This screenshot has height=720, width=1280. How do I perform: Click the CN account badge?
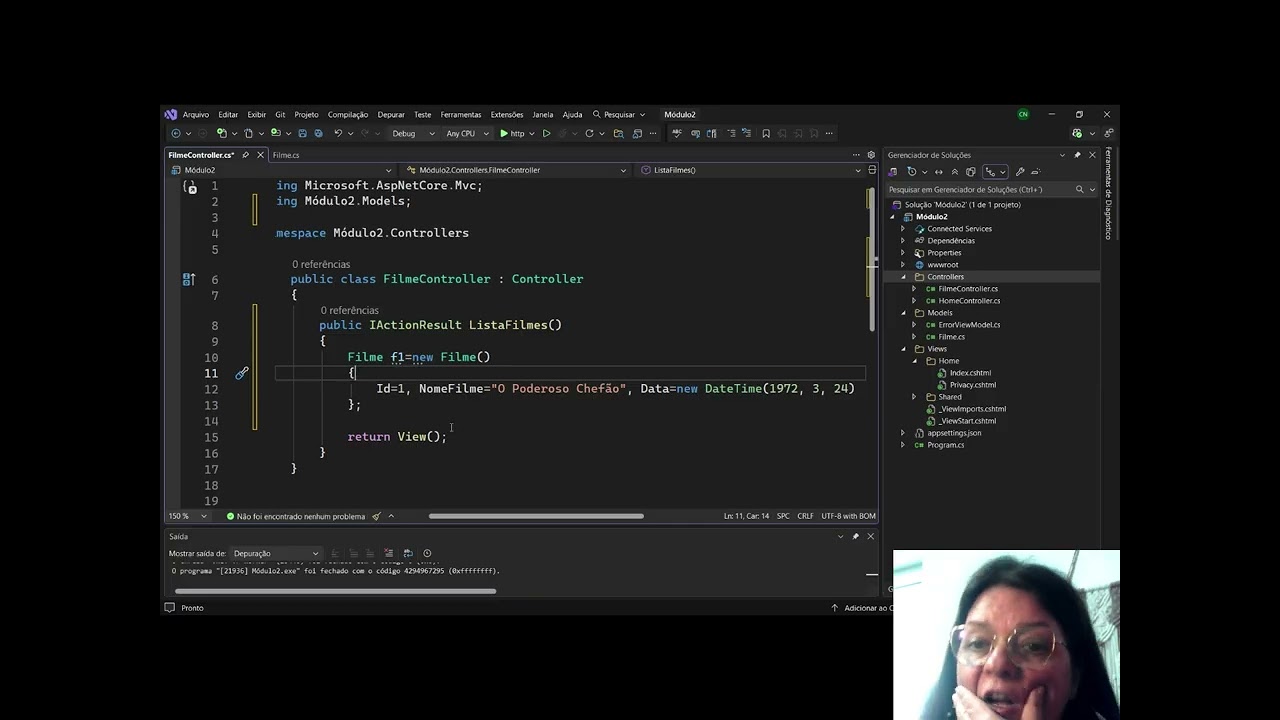point(1023,114)
